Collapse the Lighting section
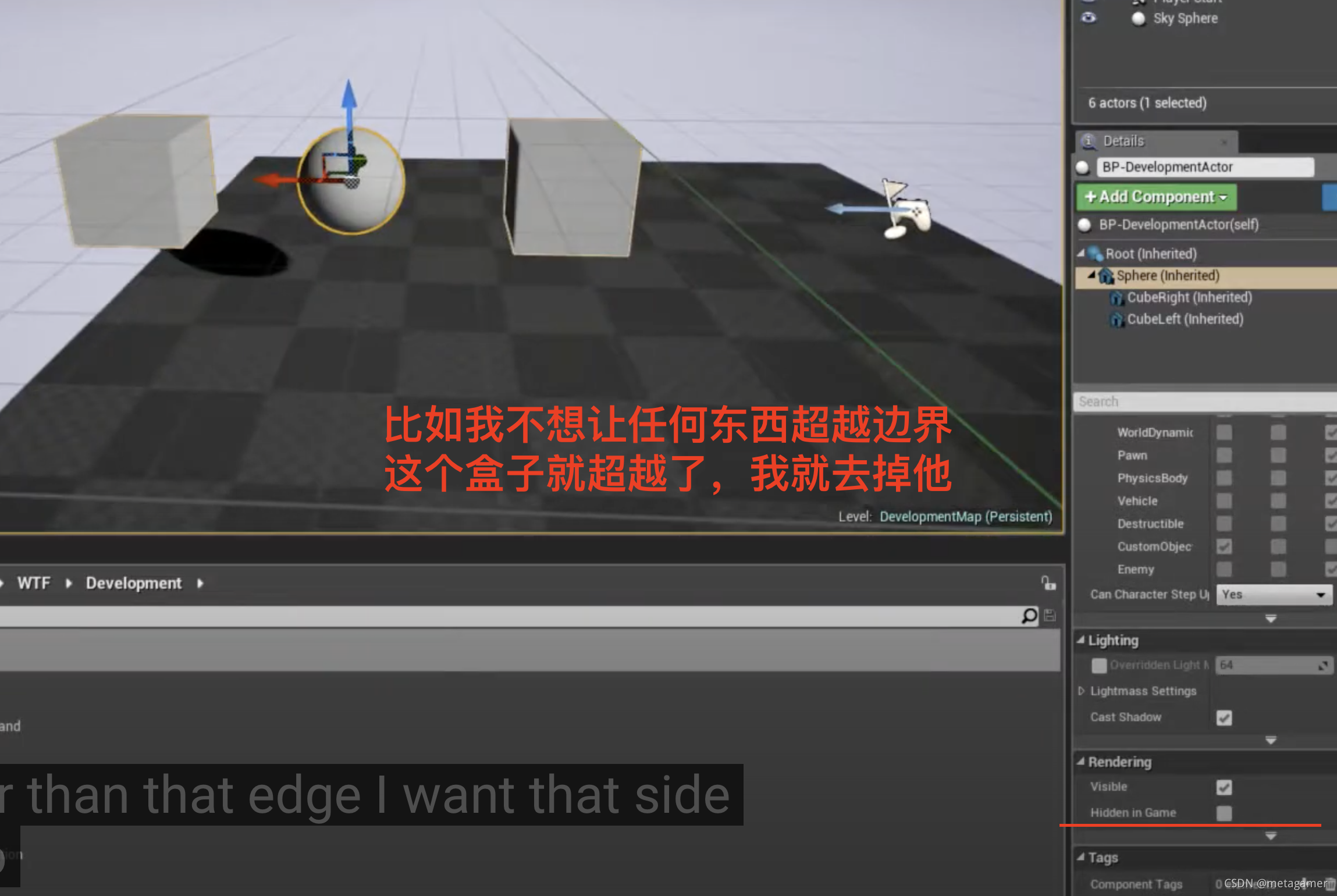The width and height of the screenshot is (1337, 896). [x=1081, y=640]
